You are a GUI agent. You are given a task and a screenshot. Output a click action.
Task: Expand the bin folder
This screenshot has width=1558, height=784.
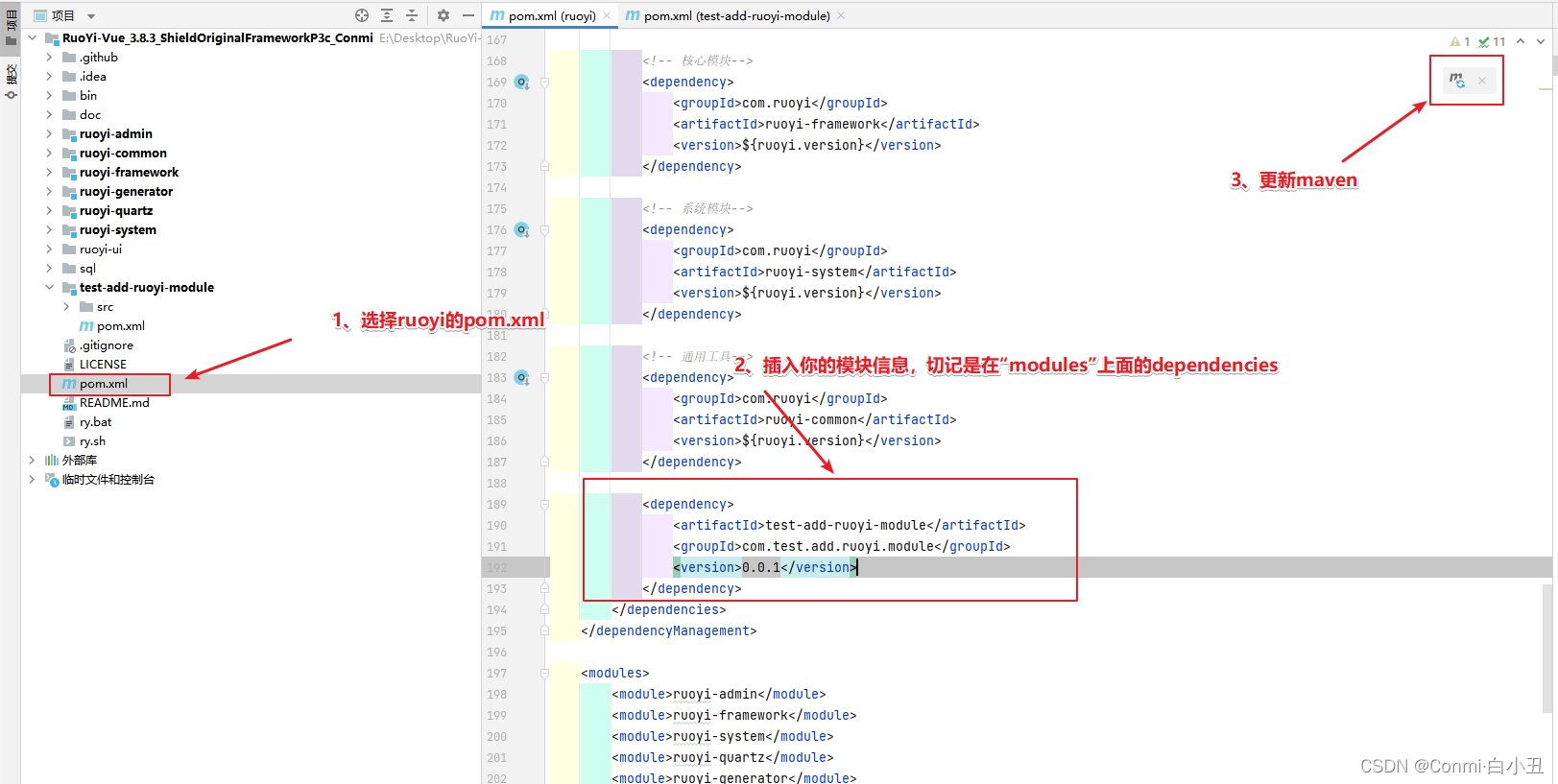(x=49, y=96)
